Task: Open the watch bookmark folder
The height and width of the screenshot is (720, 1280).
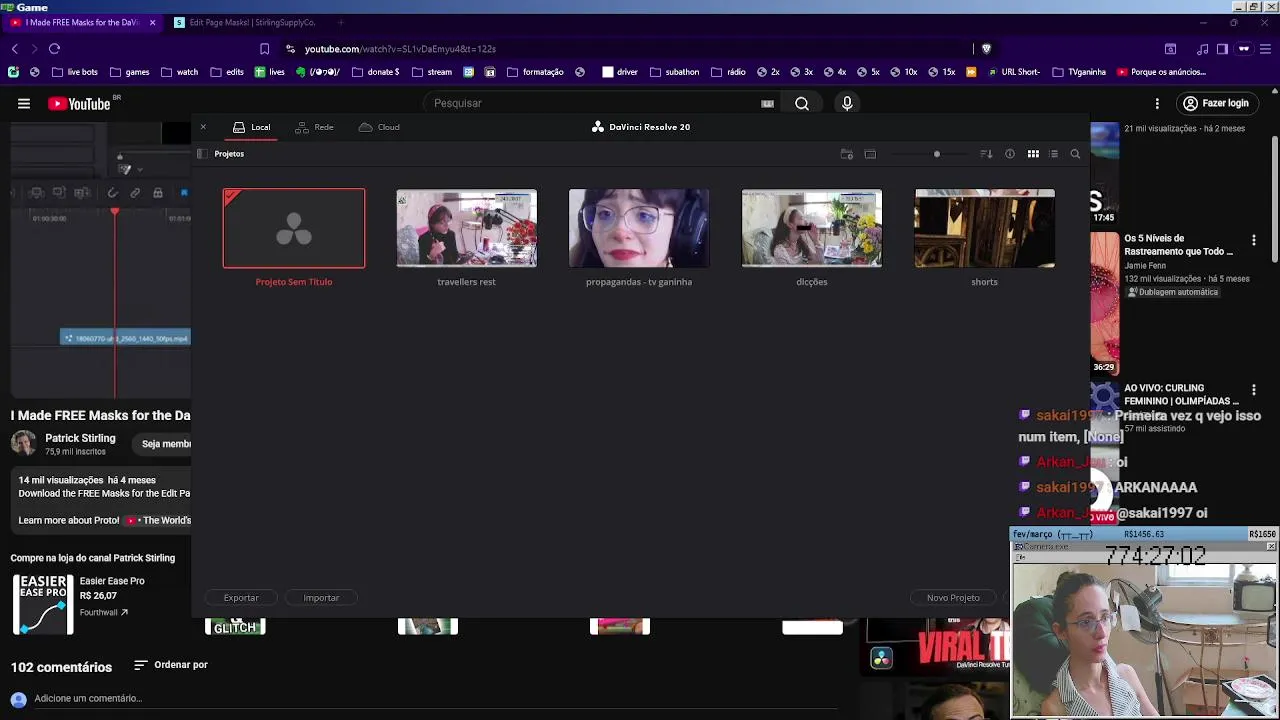Action: 179,72
